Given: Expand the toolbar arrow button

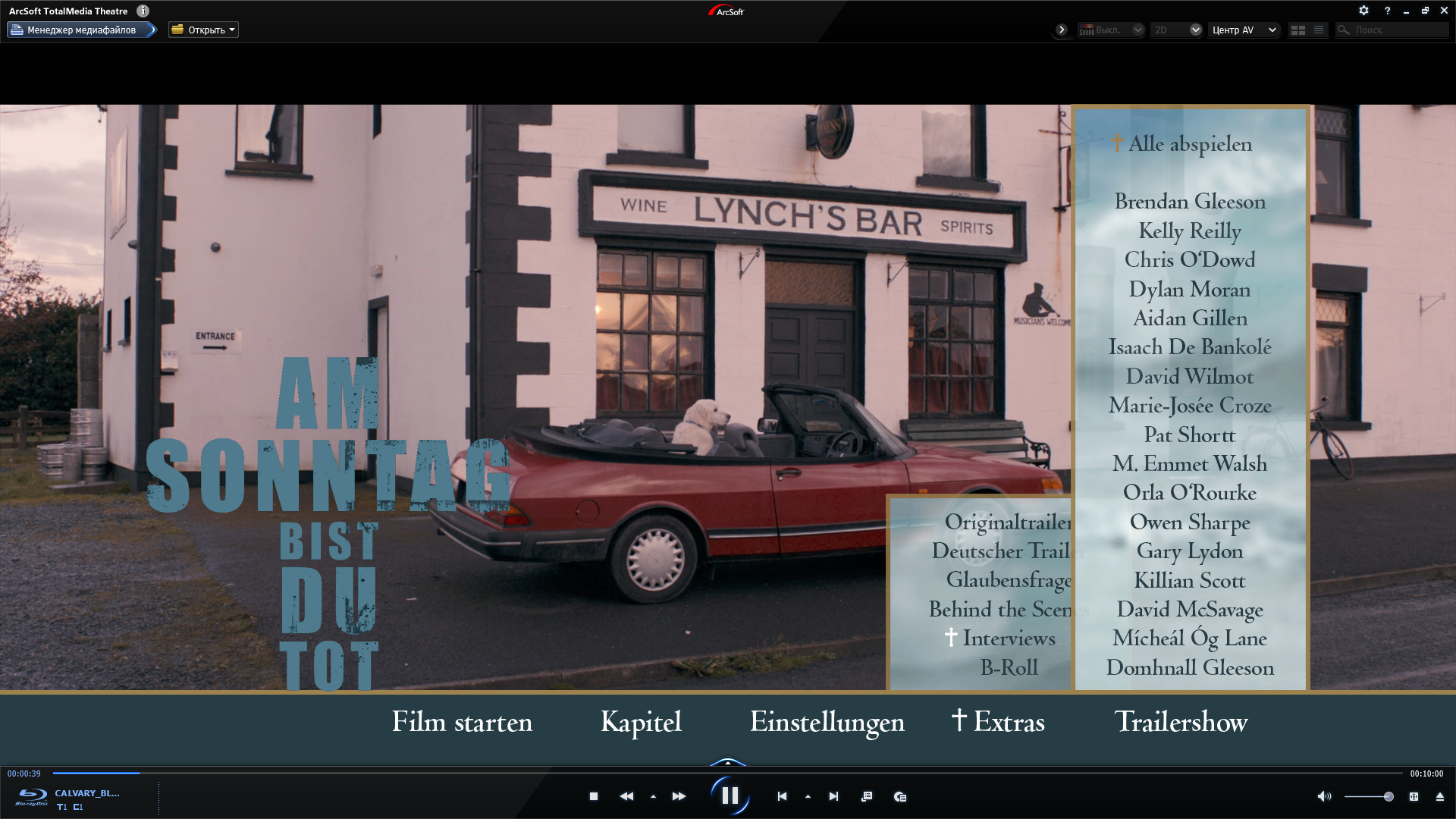Looking at the screenshot, I should pyautogui.click(x=1062, y=30).
